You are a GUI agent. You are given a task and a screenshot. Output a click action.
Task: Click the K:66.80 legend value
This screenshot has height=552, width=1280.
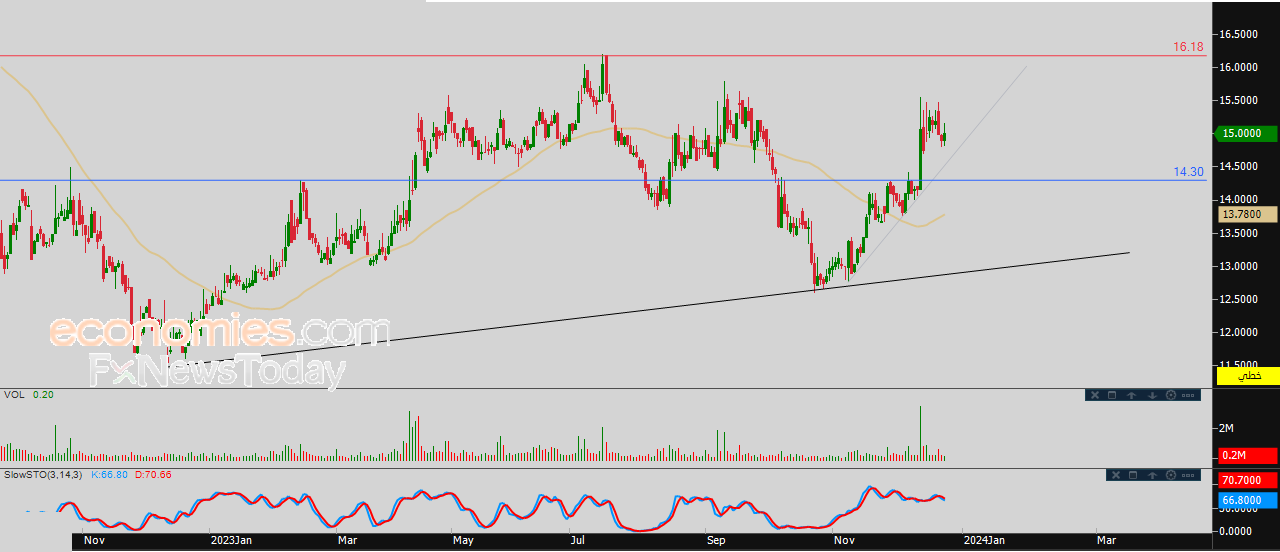coord(110,474)
